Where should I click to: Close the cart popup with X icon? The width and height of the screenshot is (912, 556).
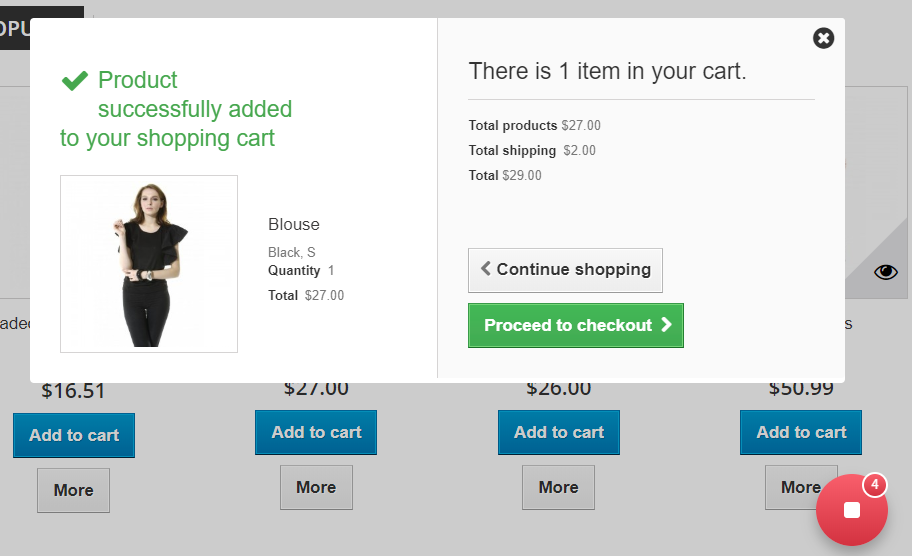click(x=823, y=38)
